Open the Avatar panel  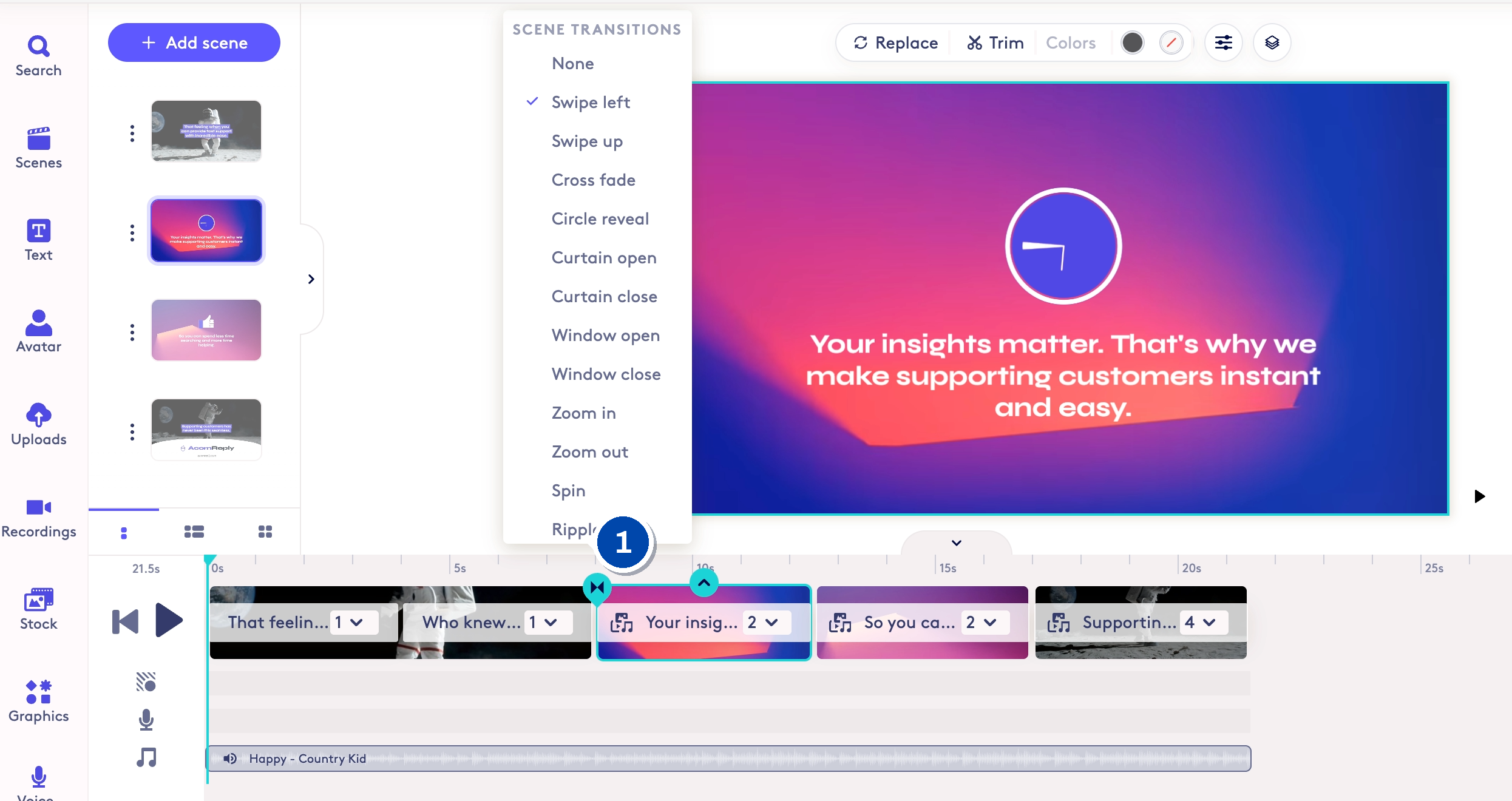(38, 332)
